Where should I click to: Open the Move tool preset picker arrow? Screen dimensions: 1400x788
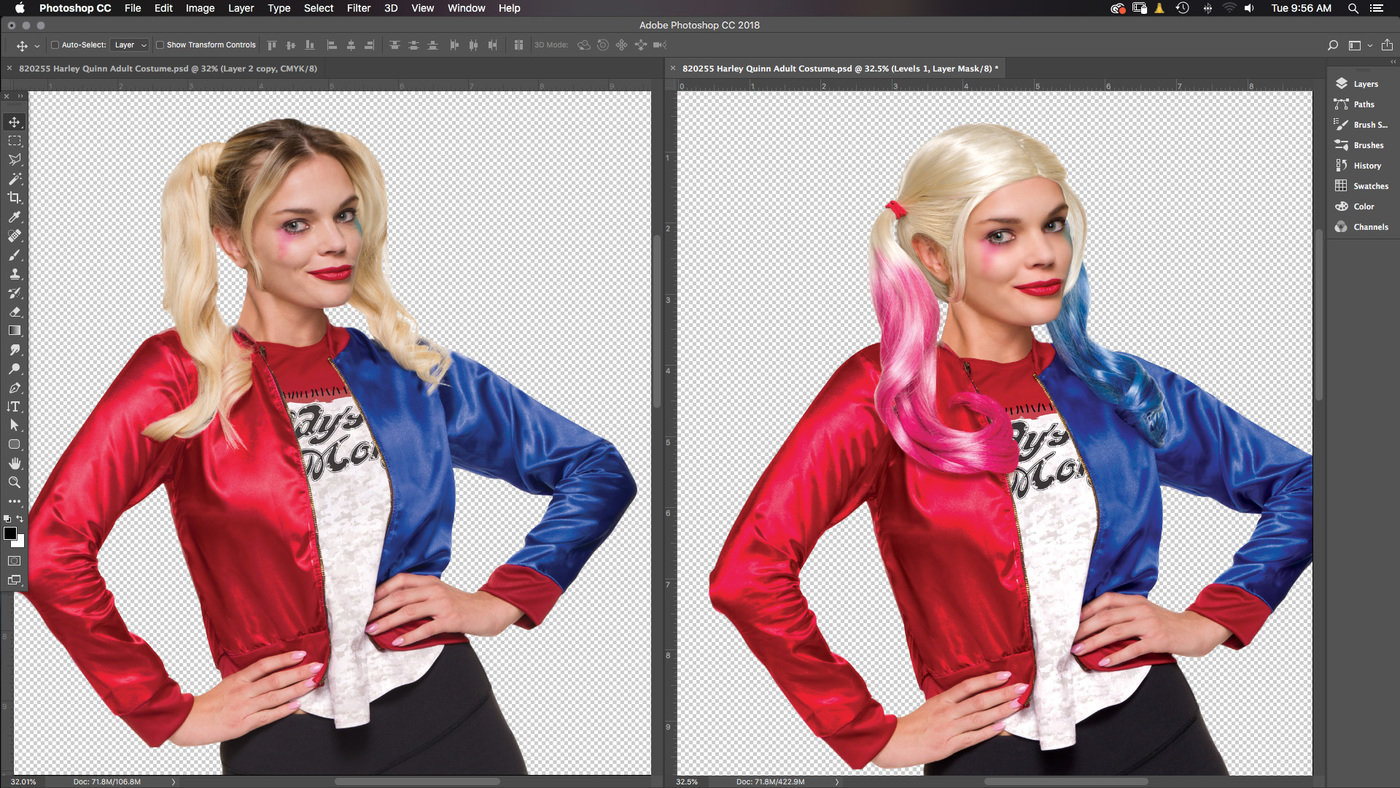[x=38, y=46]
